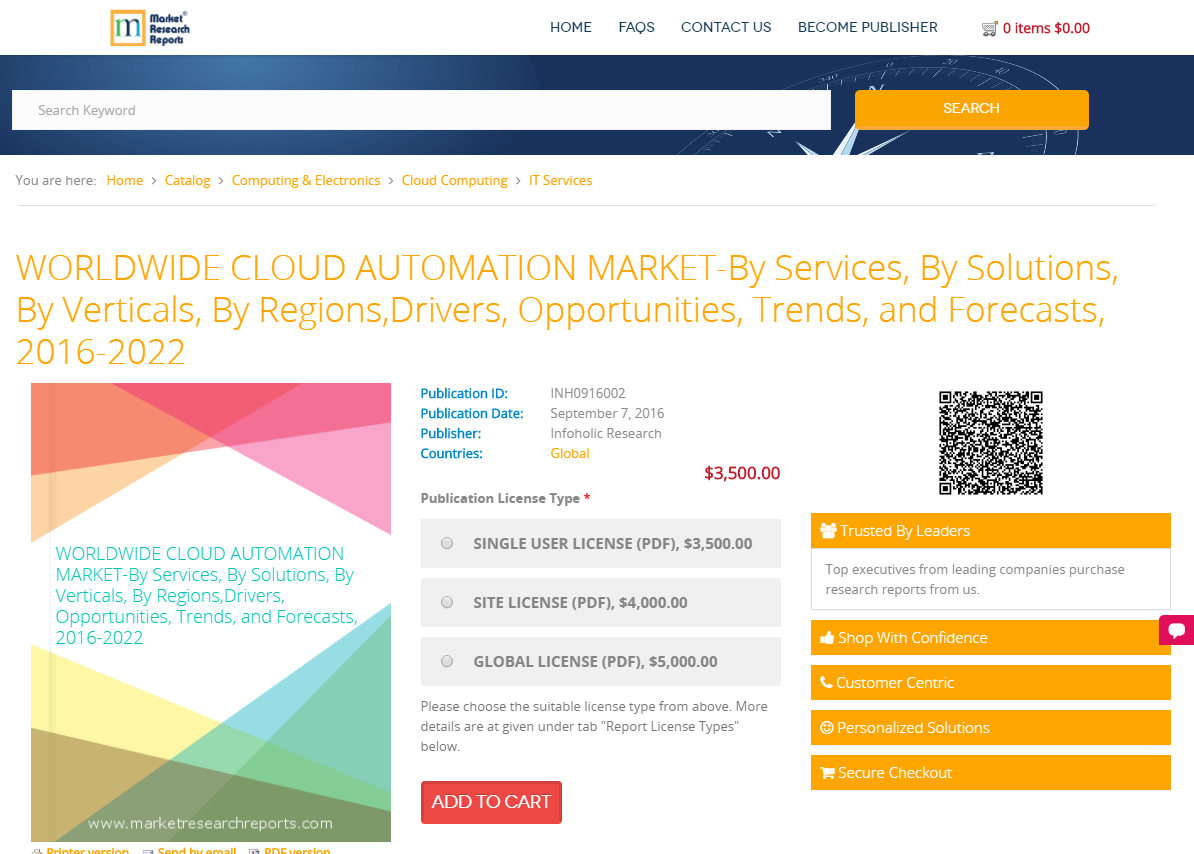Open the shopping cart icon in the header
The height and width of the screenshot is (854, 1194).
[990, 28]
